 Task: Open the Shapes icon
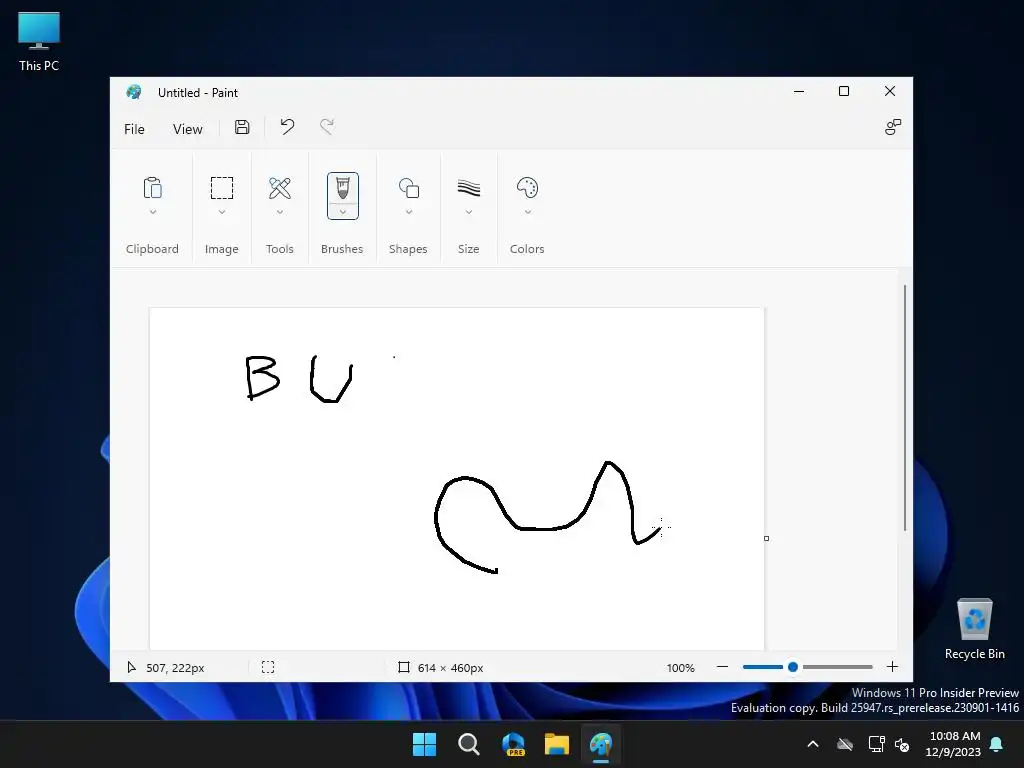(x=409, y=188)
